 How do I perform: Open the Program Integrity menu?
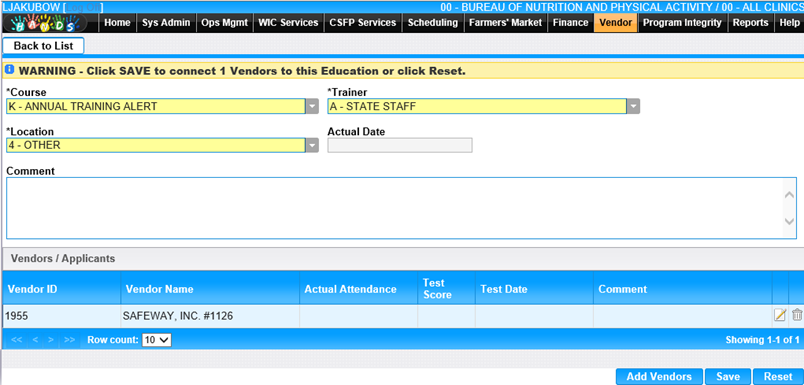pos(682,23)
